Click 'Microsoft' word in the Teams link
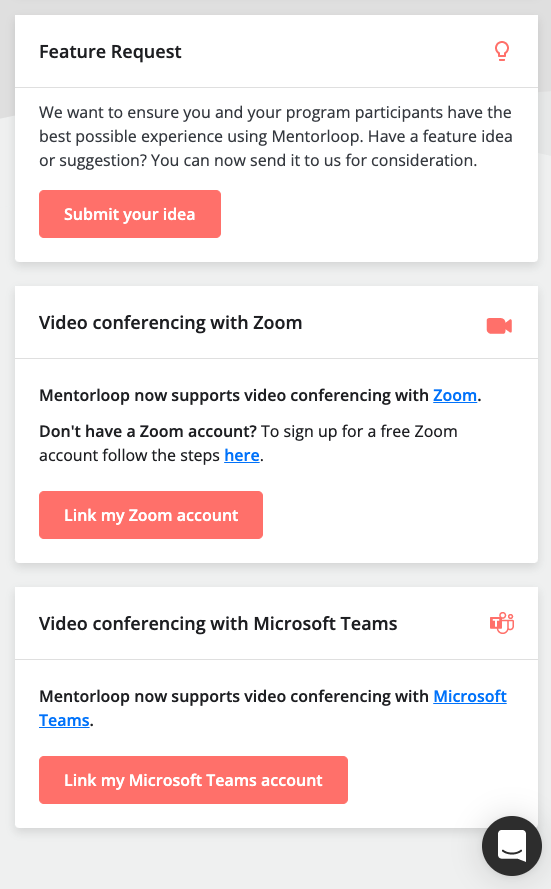Viewport: 551px width, 889px height. pos(470,696)
